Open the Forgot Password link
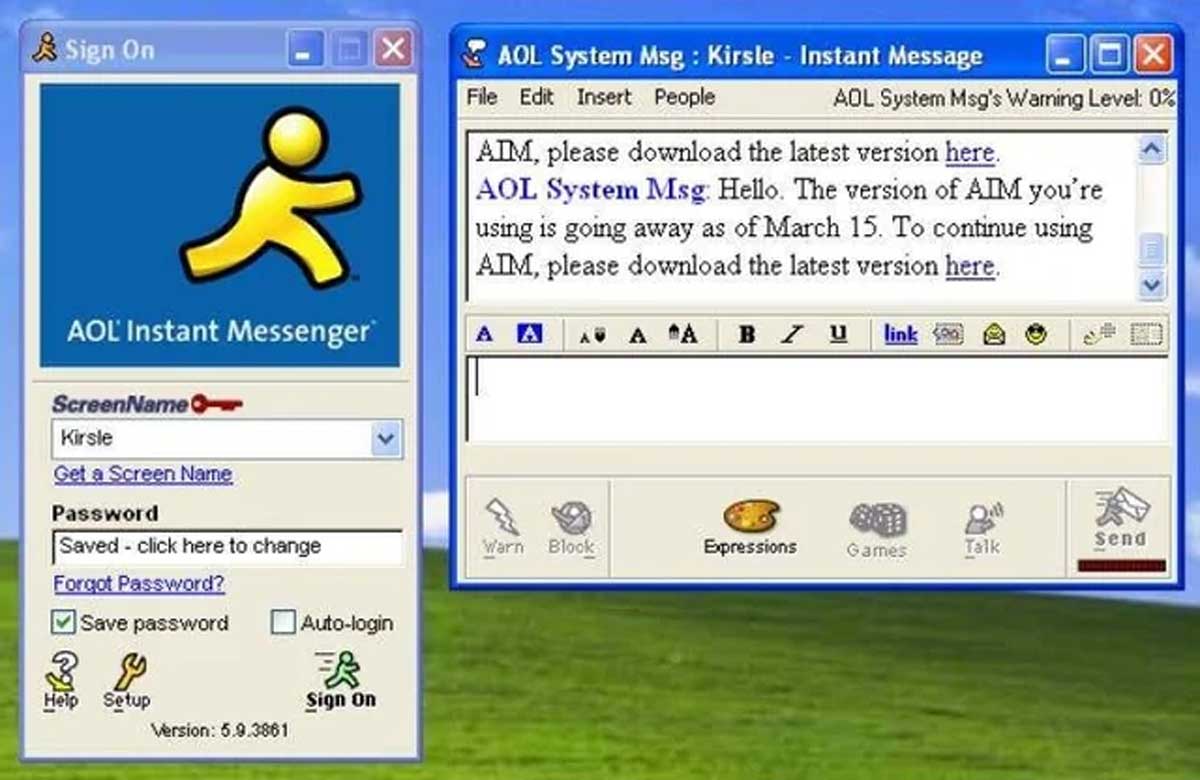The width and height of the screenshot is (1200, 780). pyautogui.click(x=139, y=584)
